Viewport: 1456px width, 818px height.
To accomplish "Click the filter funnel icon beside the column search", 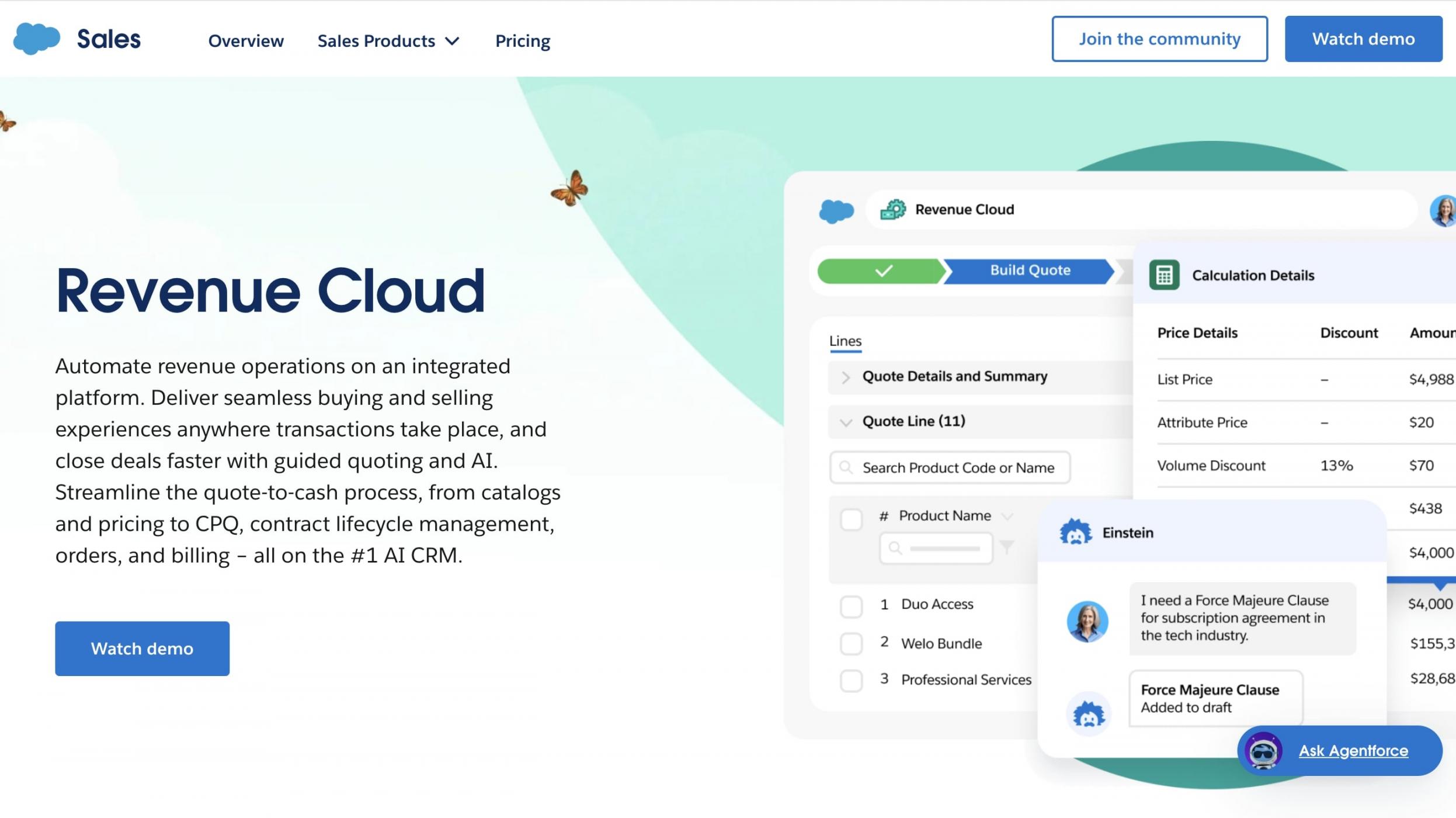I will click(x=1007, y=547).
